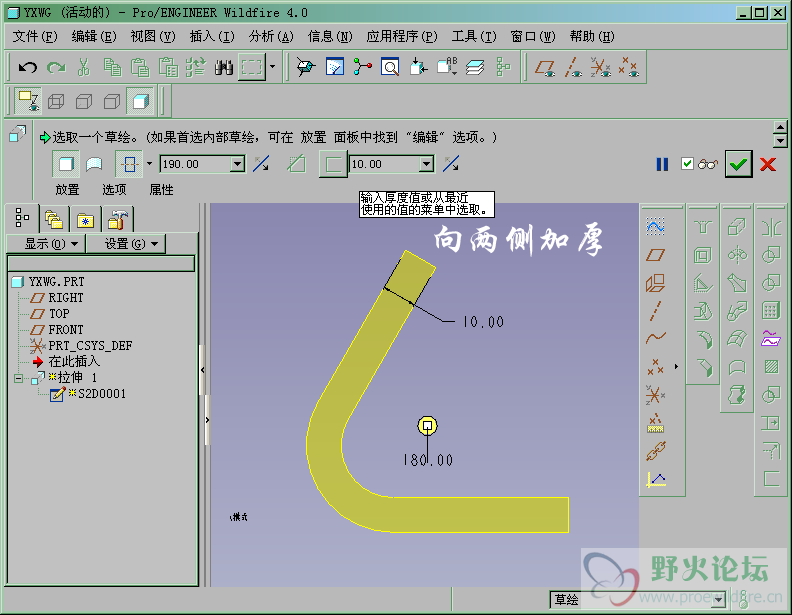This screenshot has width=792, height=615.
Task: Pause the extrude feature tool
Action: point(662,164)
